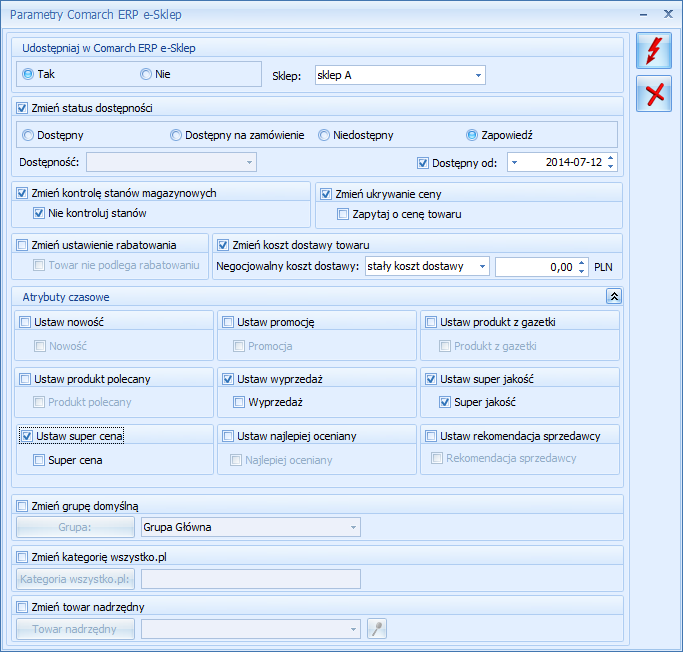Screen dimensions: 683x652
Task: Enable Ustaw najlepiej oceniany checkbox
Action: [x=228, y=436]
